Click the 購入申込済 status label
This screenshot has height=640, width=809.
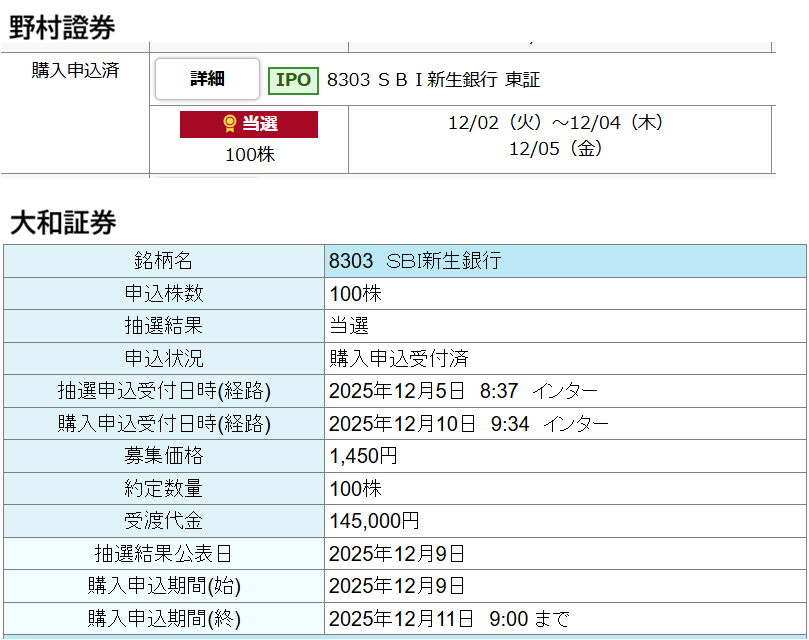point(75,70)
